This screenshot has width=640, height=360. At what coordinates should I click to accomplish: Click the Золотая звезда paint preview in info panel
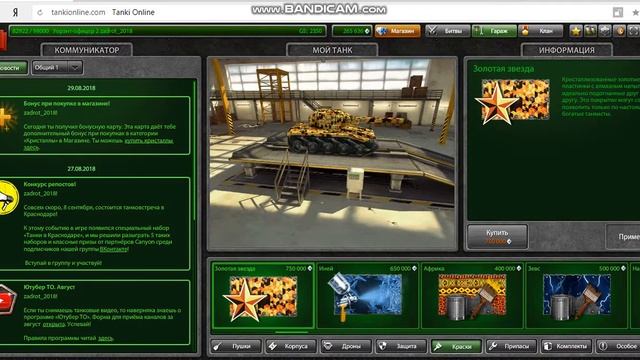click(x=512, y=101)
